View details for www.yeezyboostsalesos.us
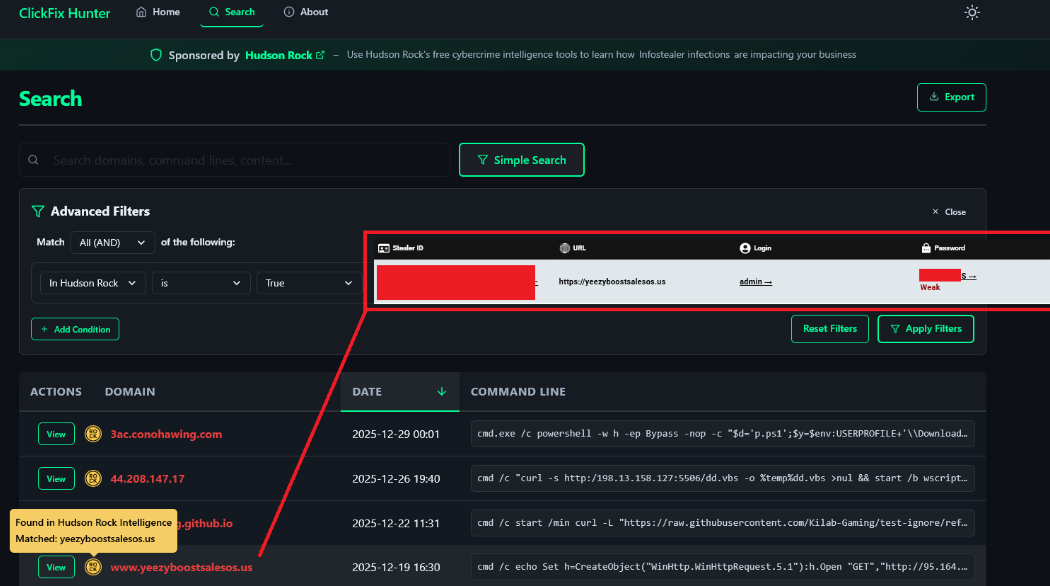The image size is (1050, 586). (x=56, y=567)
